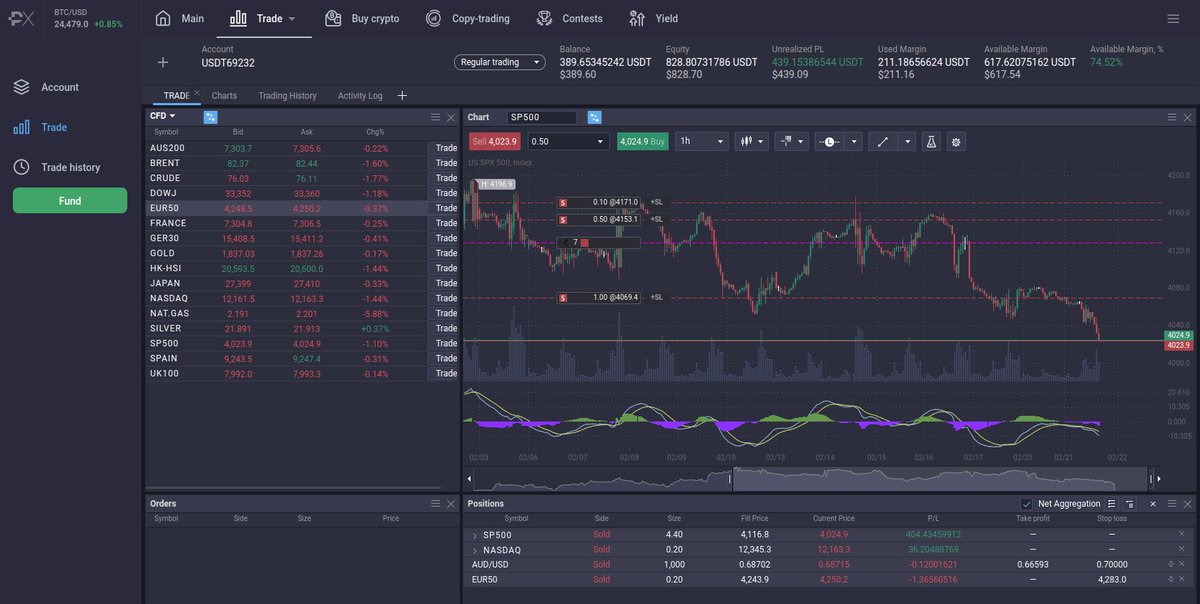
Task: Click the blue link icon in the CFD panel
Action: tap(211, 117)
